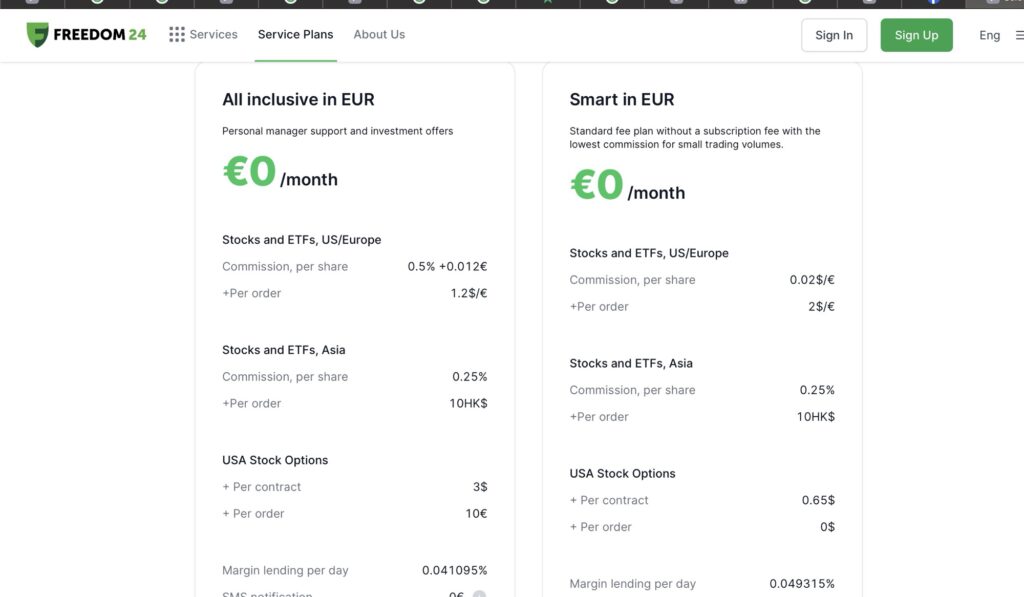Click "+Per order" under Asia, Smart card
Viewport: 1024px width, 597px height.
(599, 417)
